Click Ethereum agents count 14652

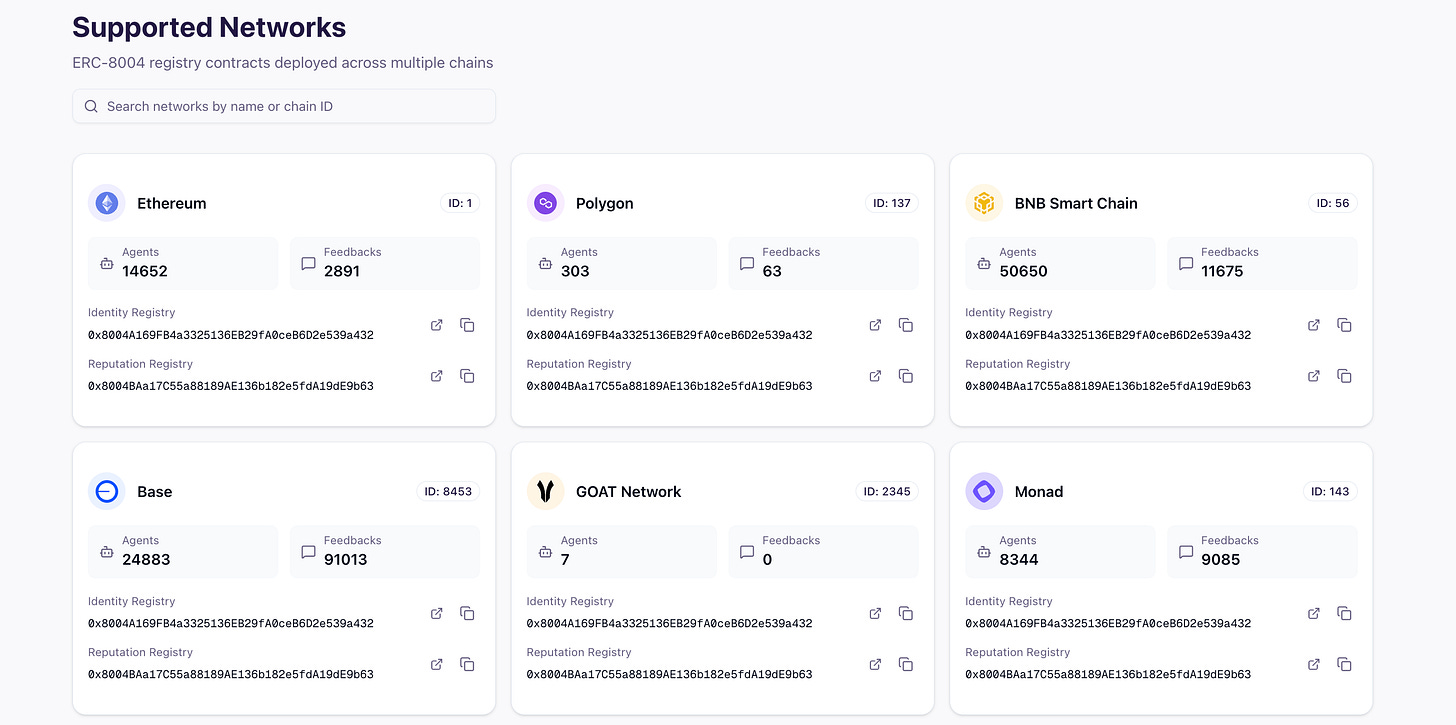coord(145,271)
